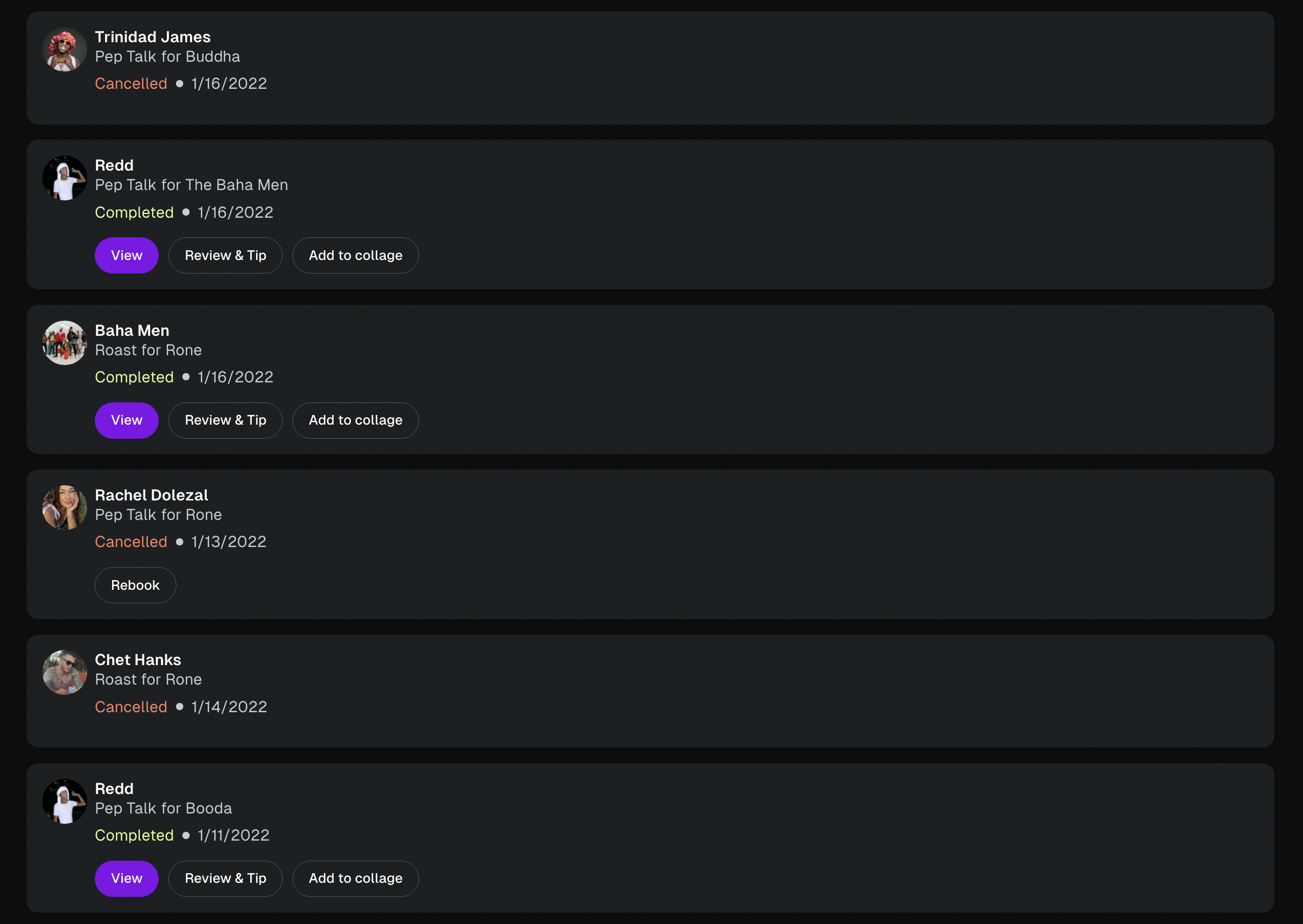
Task: Rebook Rachel Dolezal pep talk
Action: [135, 585]
